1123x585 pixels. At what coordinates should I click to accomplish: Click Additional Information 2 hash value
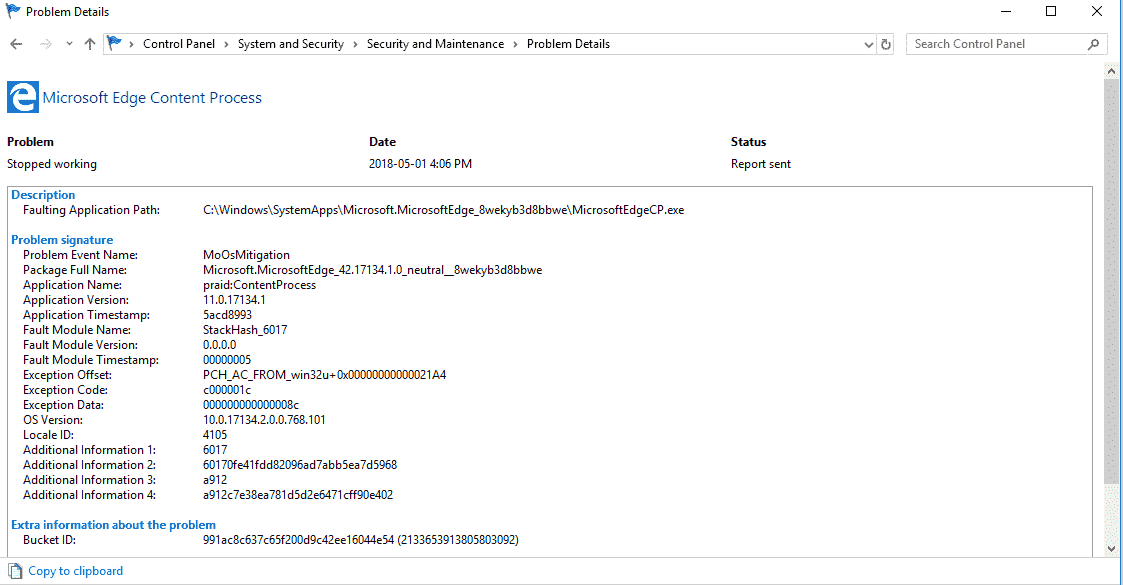300,465
